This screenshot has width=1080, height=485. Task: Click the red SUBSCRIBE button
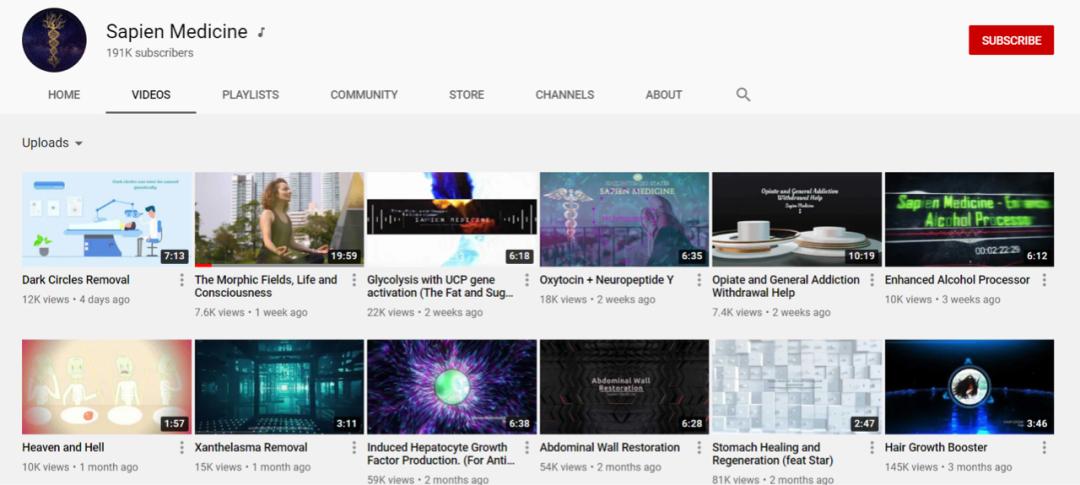[1011, 40]
